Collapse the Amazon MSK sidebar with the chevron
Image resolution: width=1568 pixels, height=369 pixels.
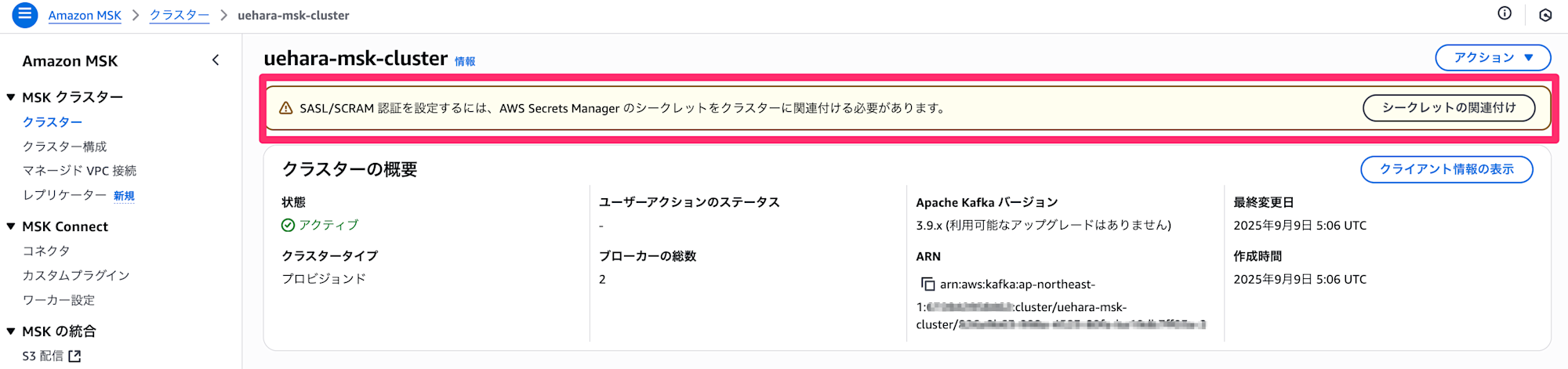(x=216, y=60)
